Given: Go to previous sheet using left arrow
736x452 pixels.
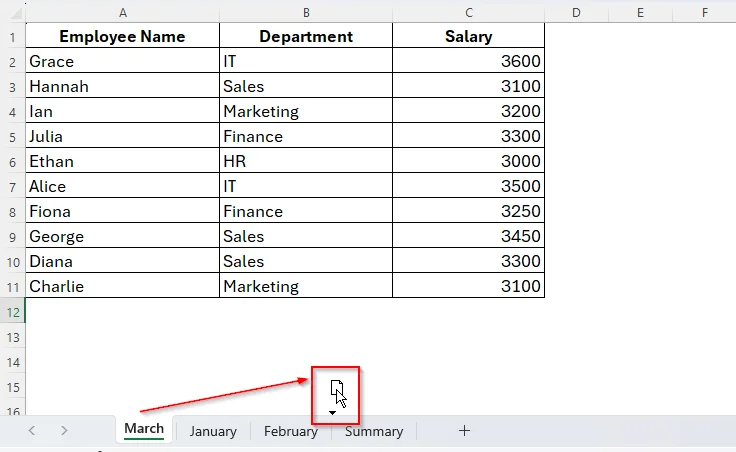Looking at the screenshot, I should click(x=32, y=430).
